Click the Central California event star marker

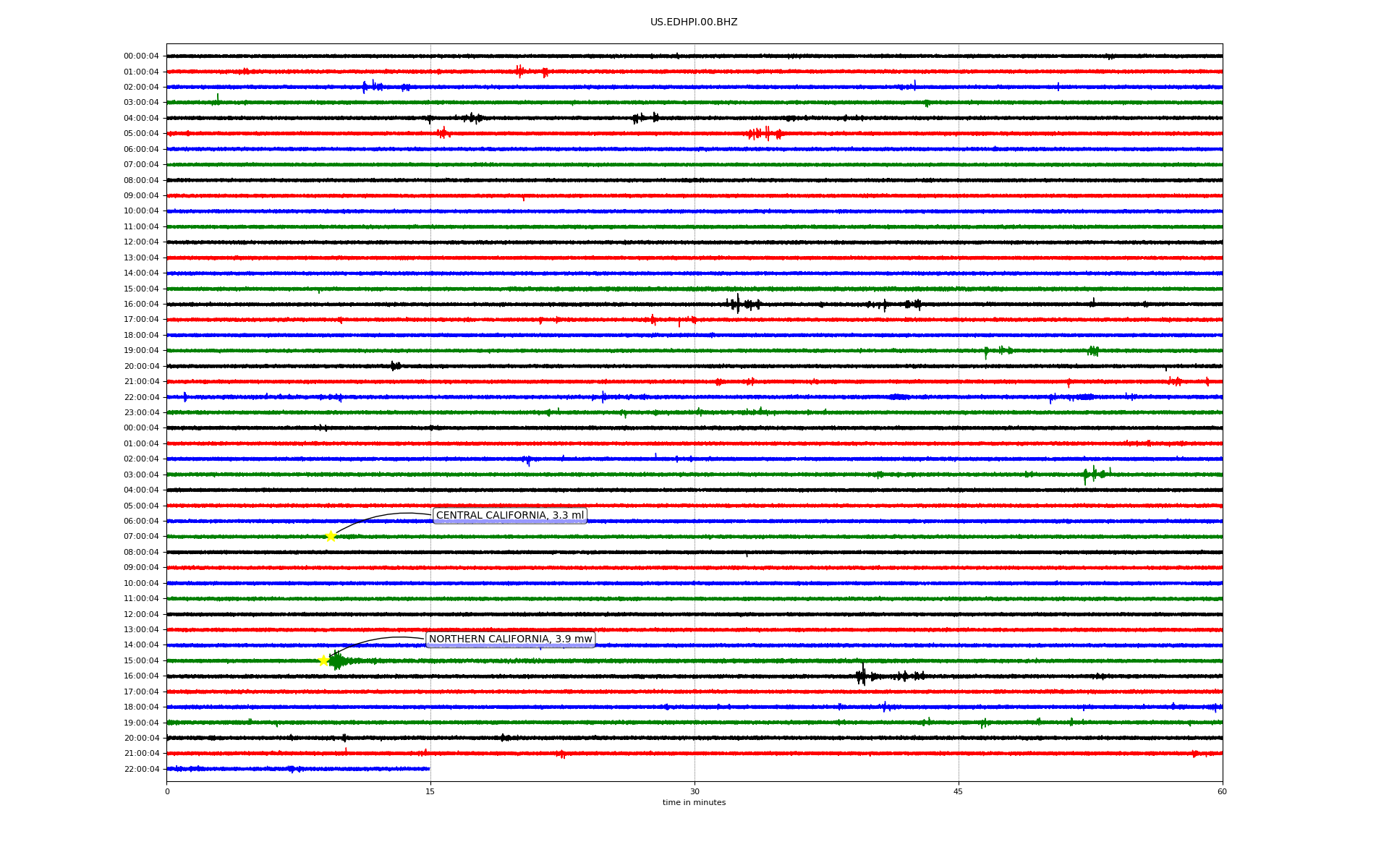(x=331, y=536)
